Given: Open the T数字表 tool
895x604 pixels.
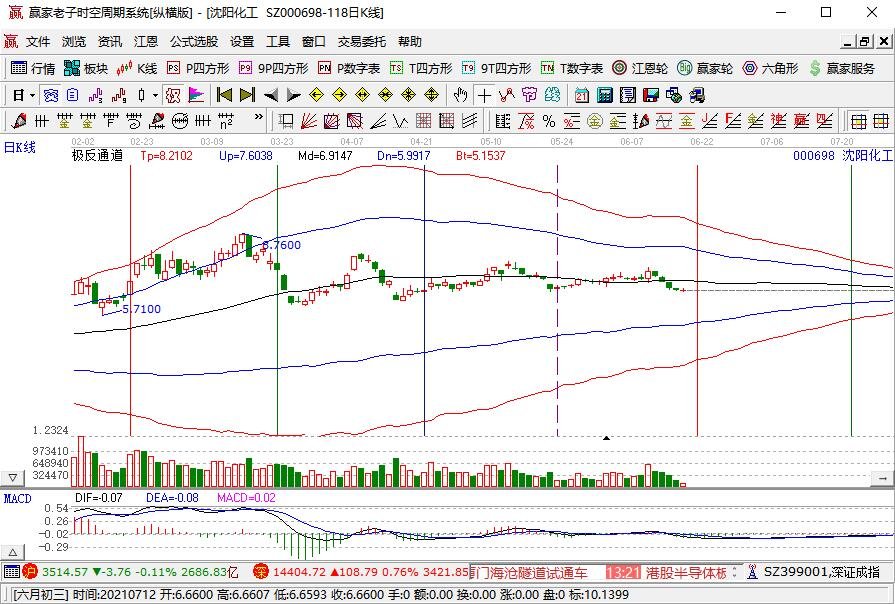Looking at the screenshot, I should (572, 69).
